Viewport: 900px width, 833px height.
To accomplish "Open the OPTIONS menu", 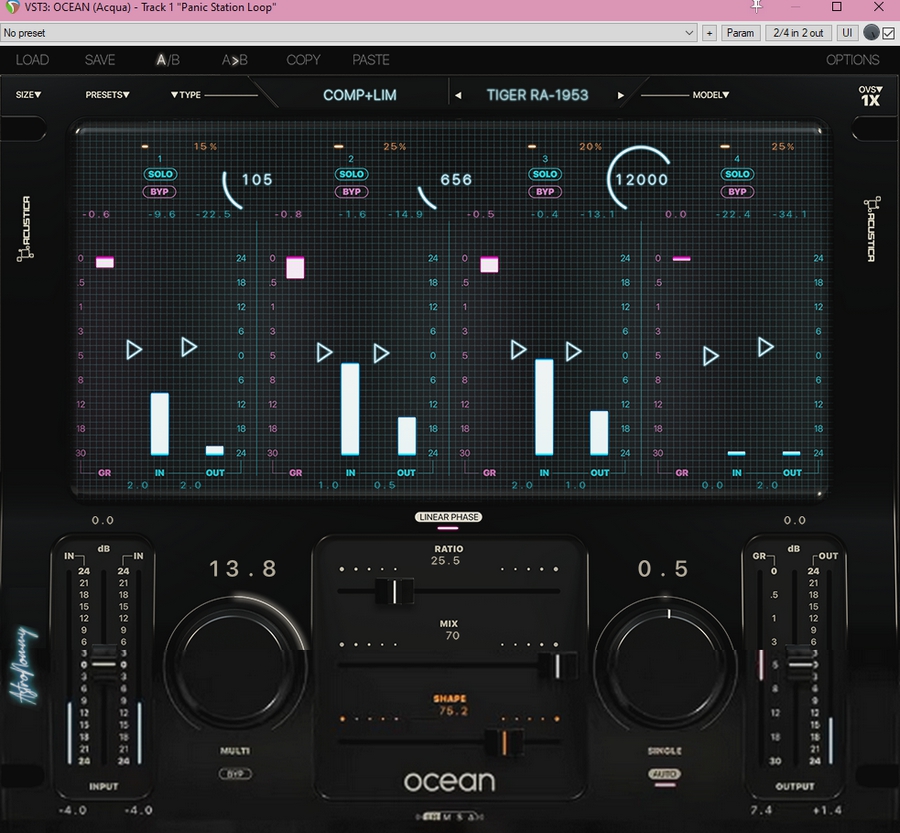I will click(x=852, y=60).
